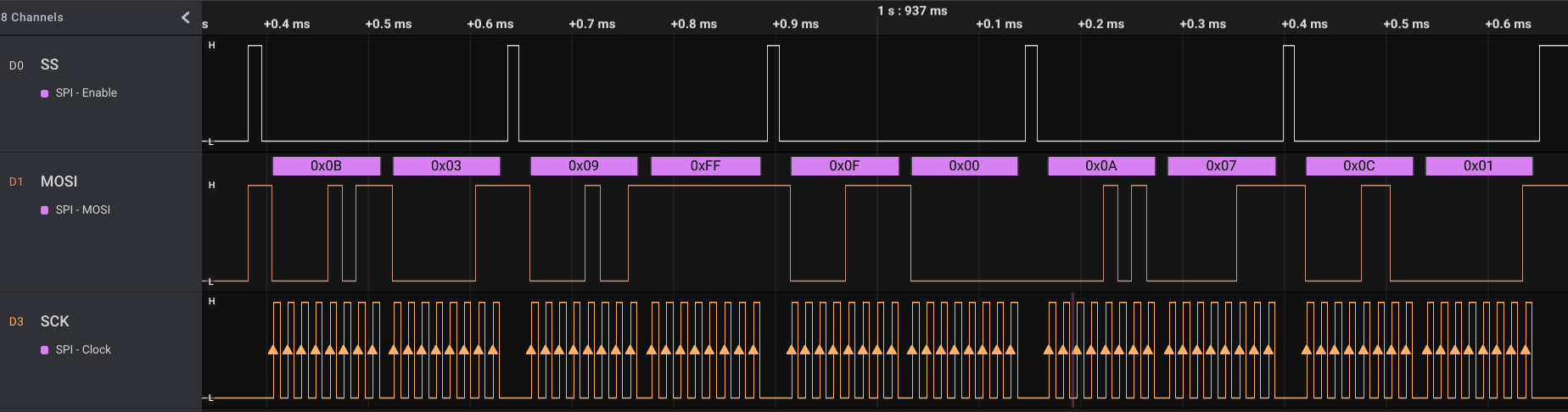
Task: Click the SPI - MOSI purple color square
Action: point(45,210)
